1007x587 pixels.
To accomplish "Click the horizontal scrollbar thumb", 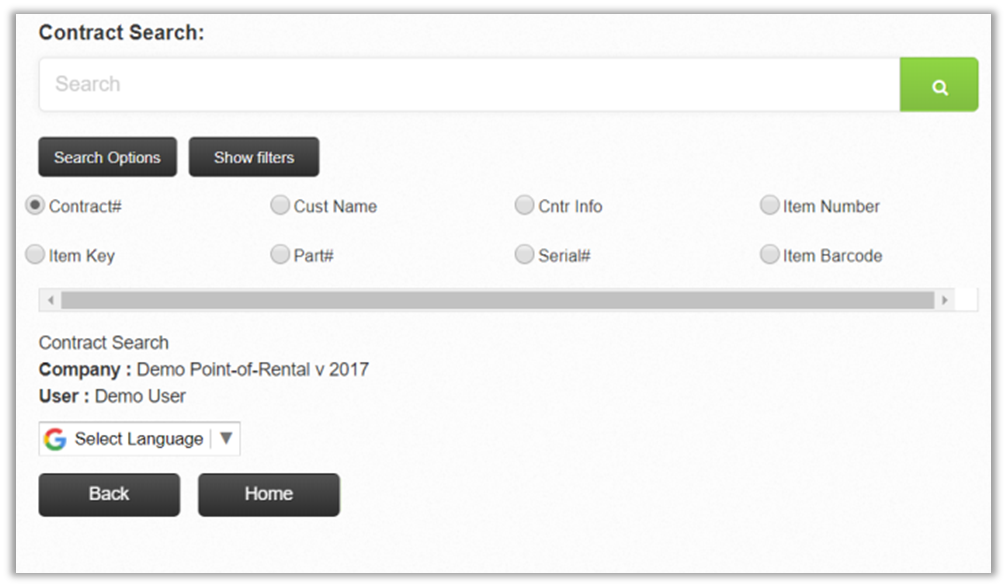I will click(x=496, y=300).
